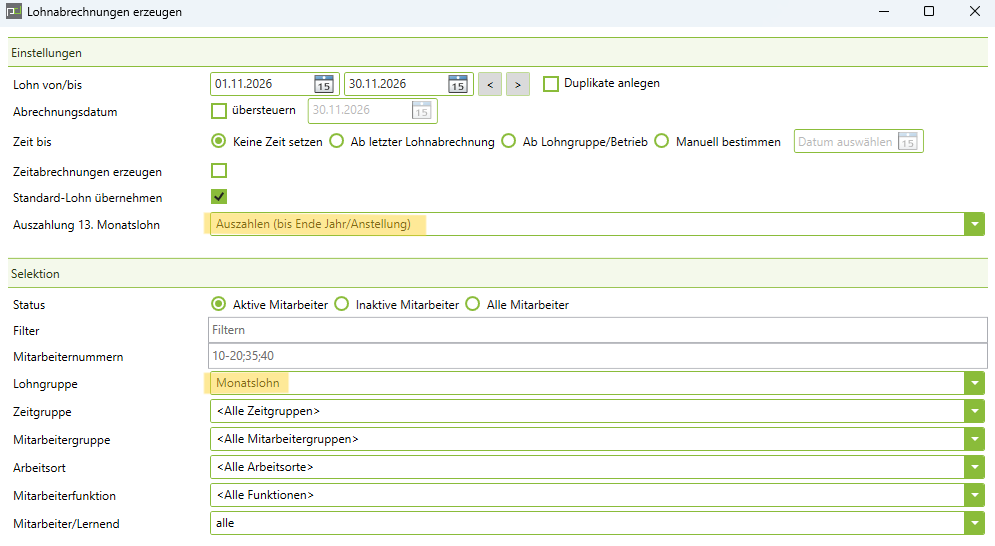Open the Lohngruppe dropdown arrow
995x546 pixels.
click(x=974, y=384)
